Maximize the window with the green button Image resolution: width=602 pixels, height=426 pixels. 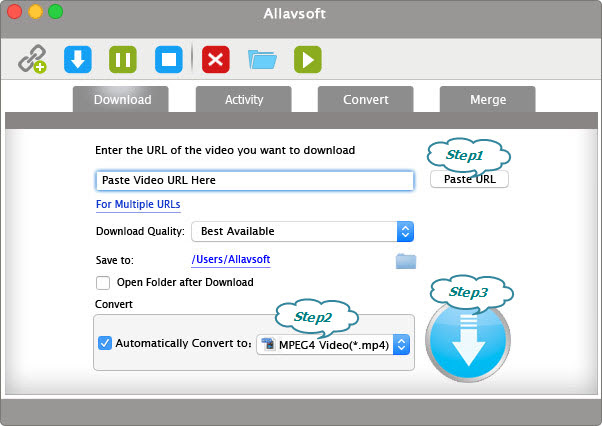tap(56, 12)
